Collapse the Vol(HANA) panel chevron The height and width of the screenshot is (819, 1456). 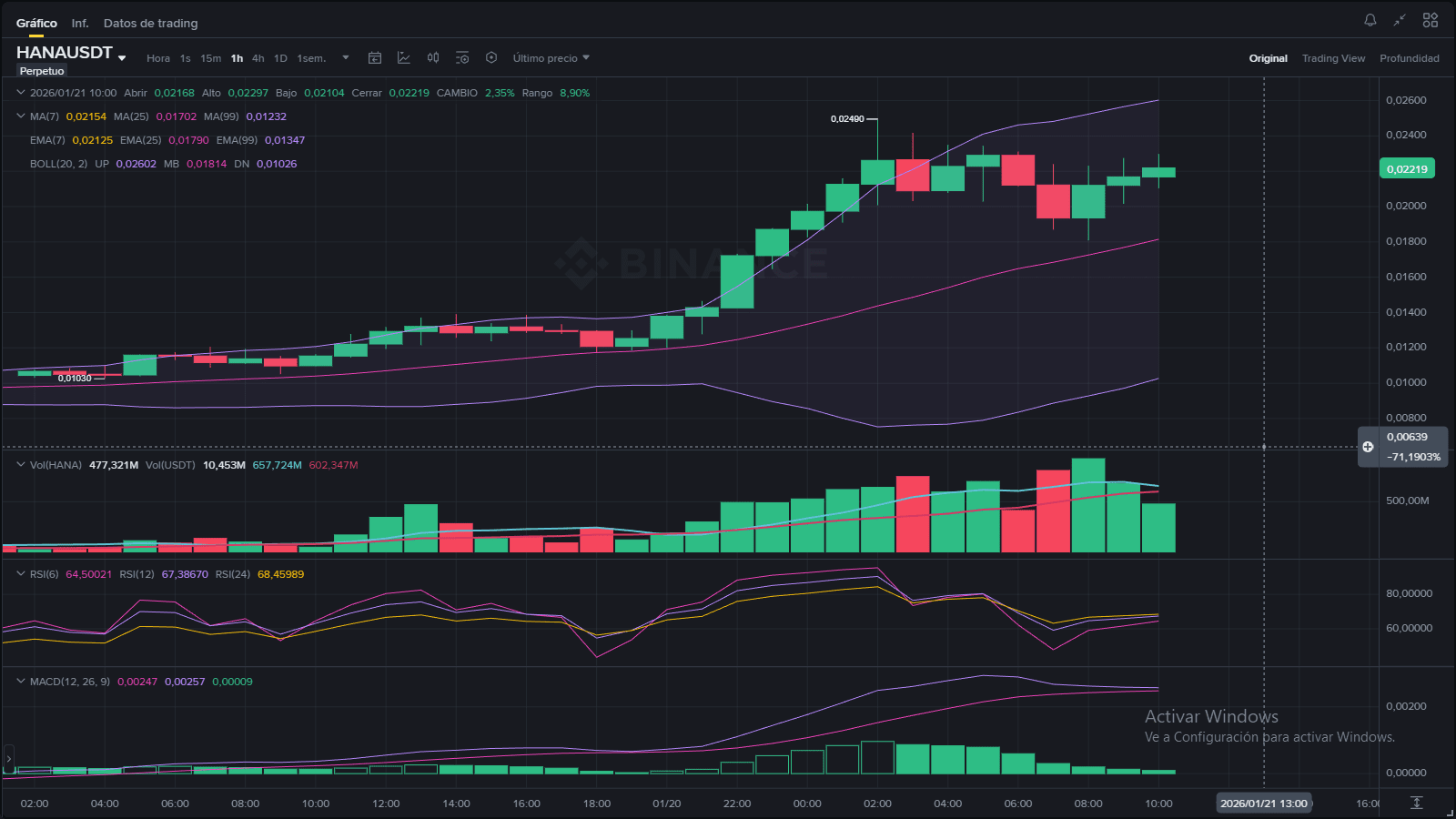pos(21,464)
